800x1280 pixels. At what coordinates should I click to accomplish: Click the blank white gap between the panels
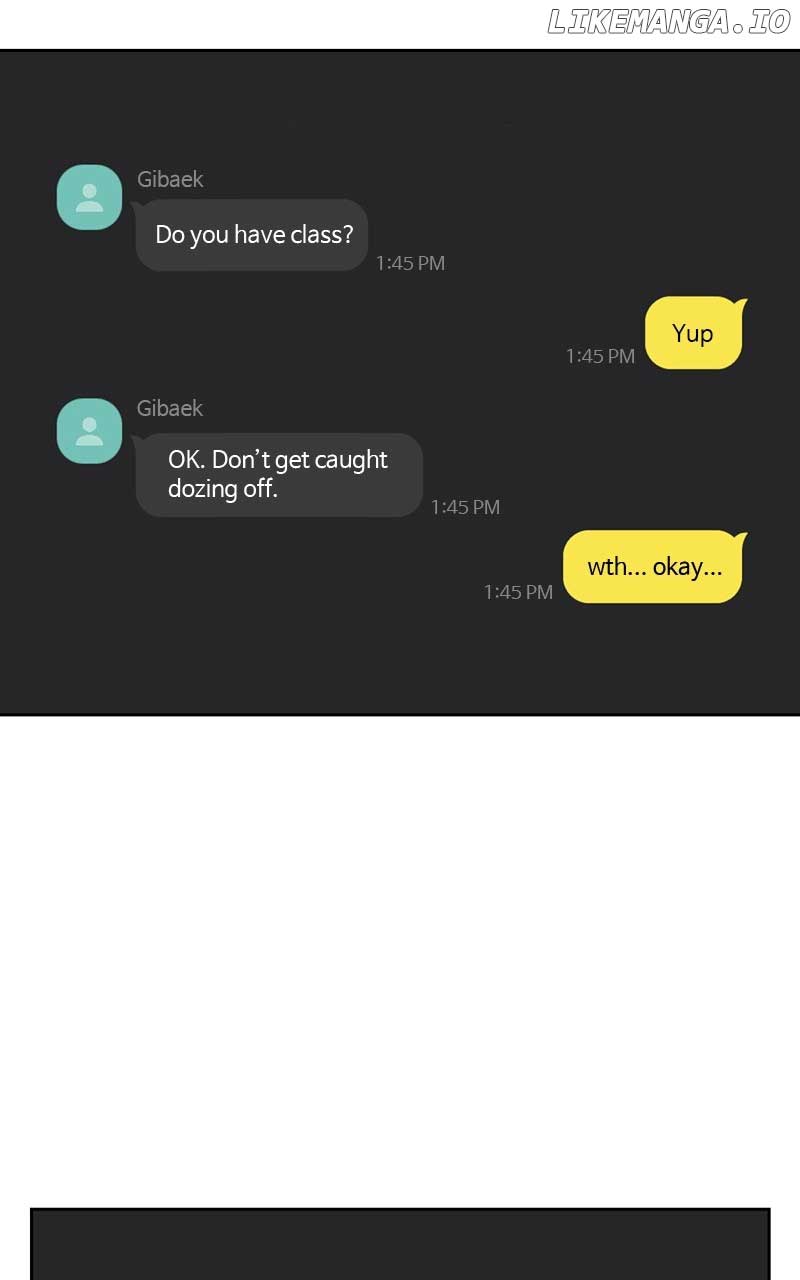coord(400,960)
